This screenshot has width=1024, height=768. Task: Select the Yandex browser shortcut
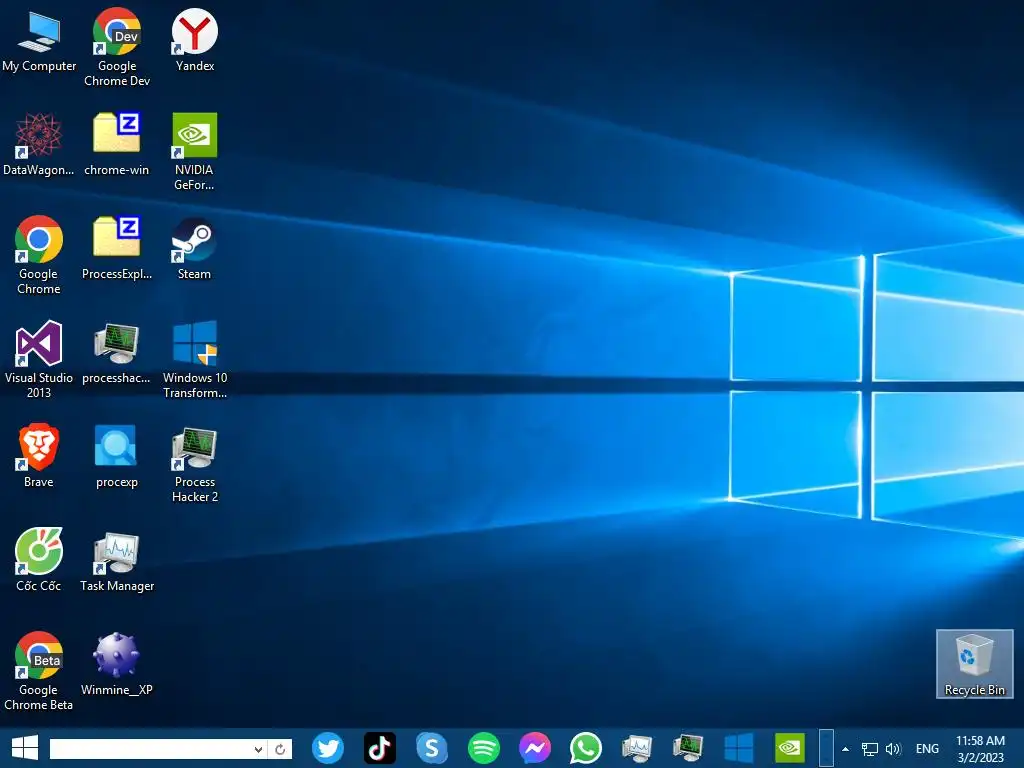coord(195,40)
